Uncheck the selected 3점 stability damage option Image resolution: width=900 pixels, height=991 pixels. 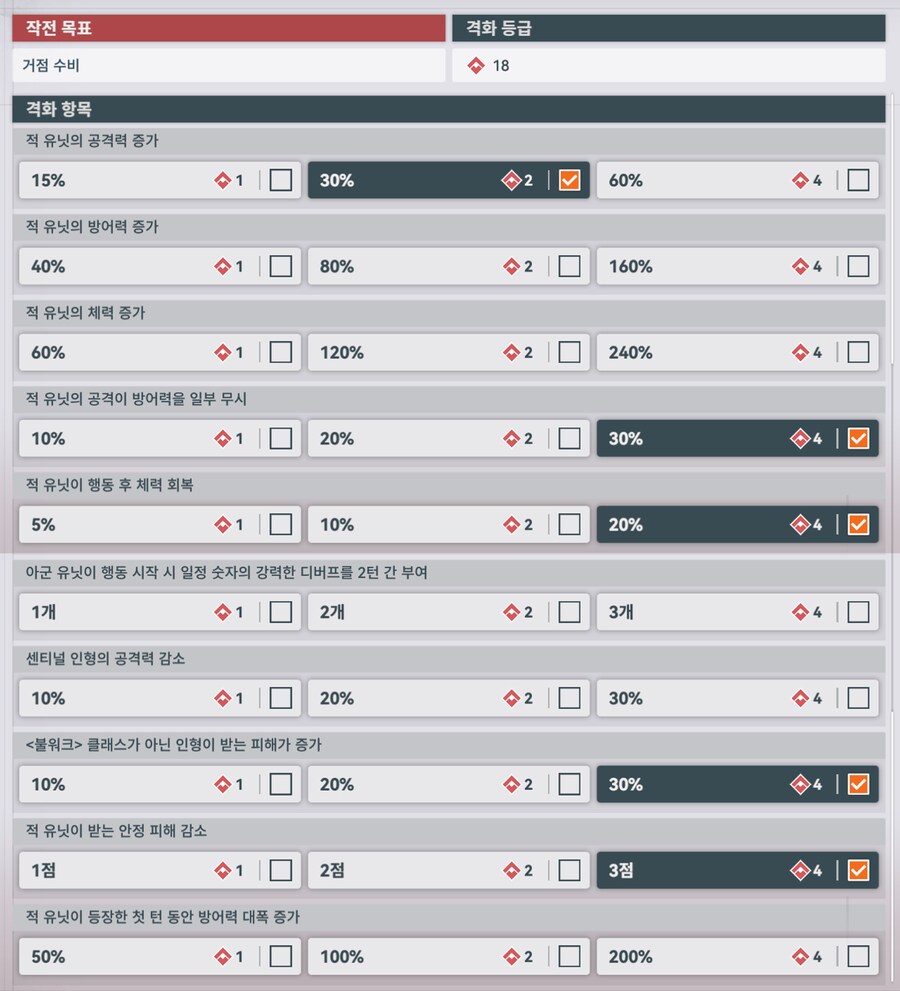857,870
